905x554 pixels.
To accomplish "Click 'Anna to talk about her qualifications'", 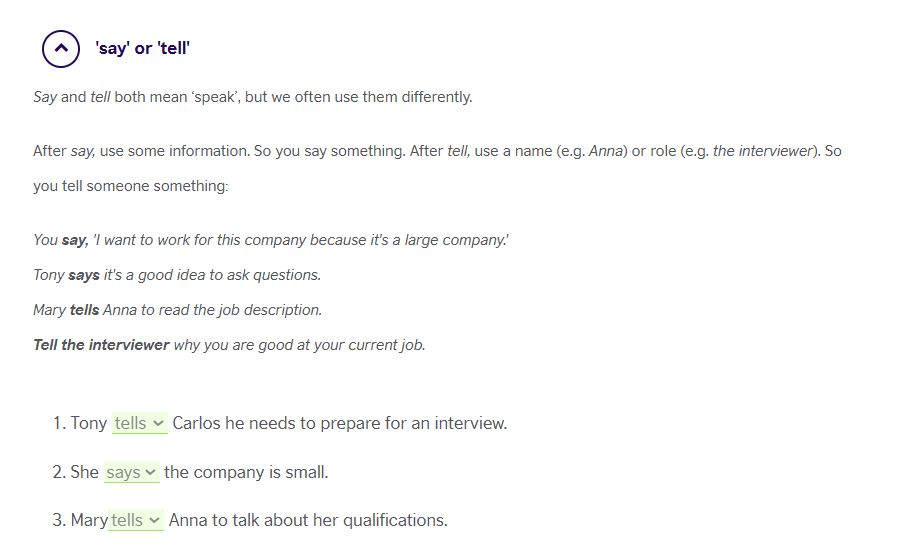I will coord(308,520).
